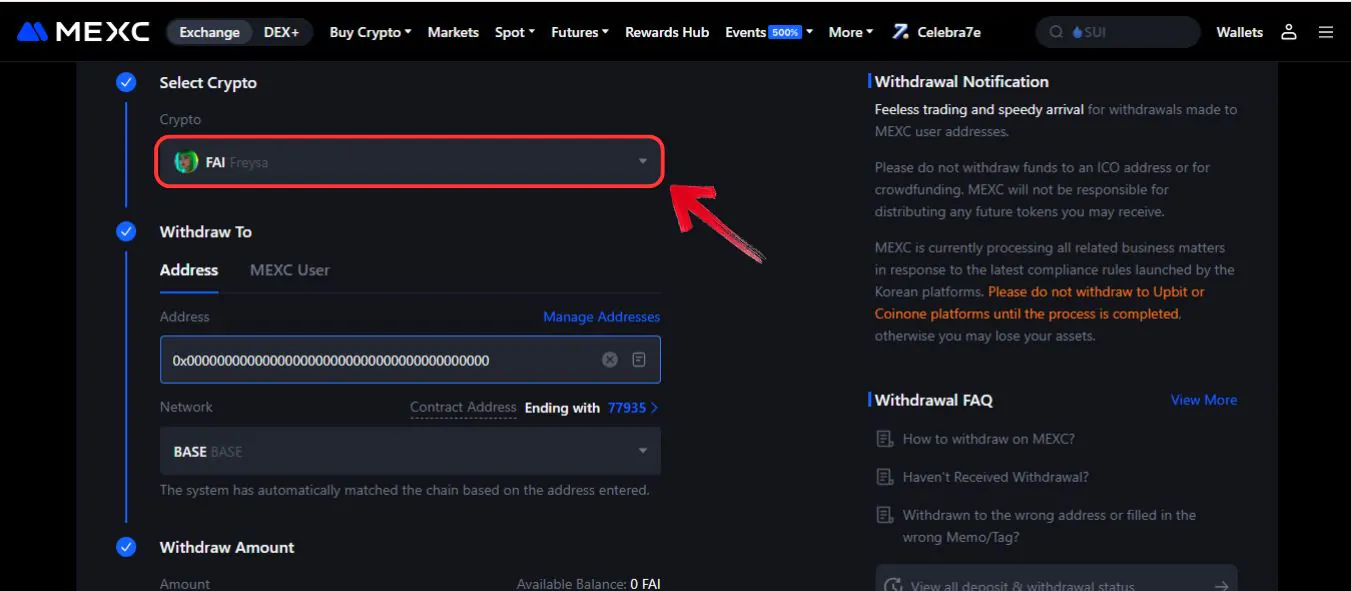Click the Withdraw Amount step heading

(227, 548)
